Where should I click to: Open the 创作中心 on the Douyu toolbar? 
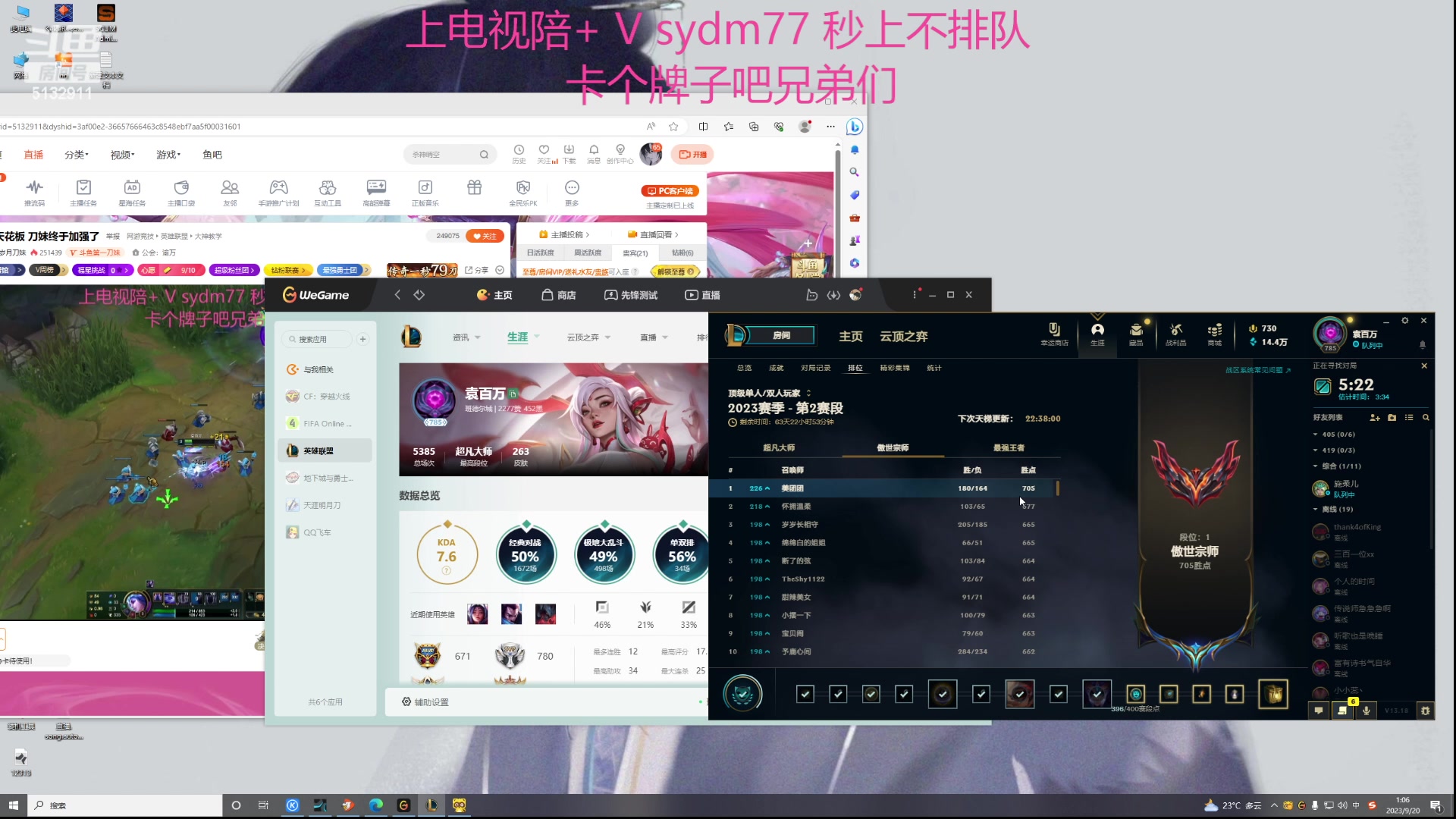620,154
